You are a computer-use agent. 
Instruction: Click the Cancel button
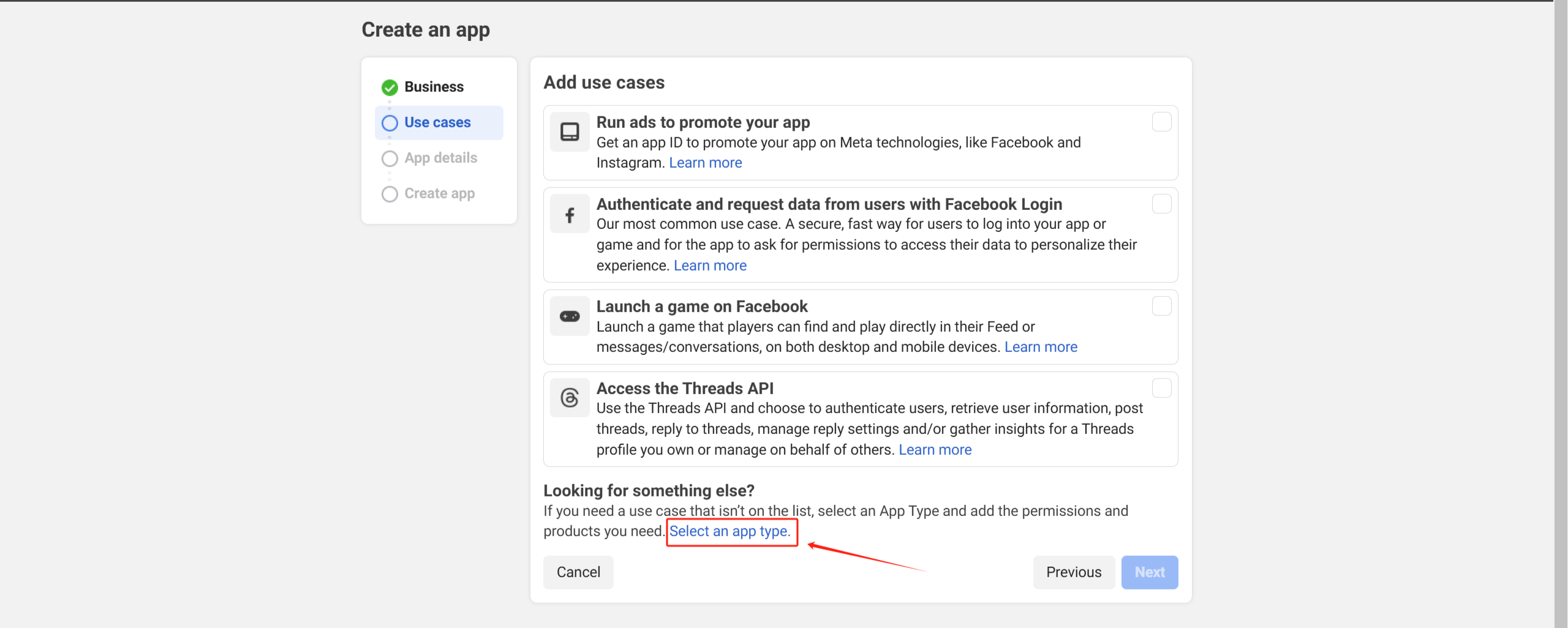pyautogui.click(x=578, y=572)
